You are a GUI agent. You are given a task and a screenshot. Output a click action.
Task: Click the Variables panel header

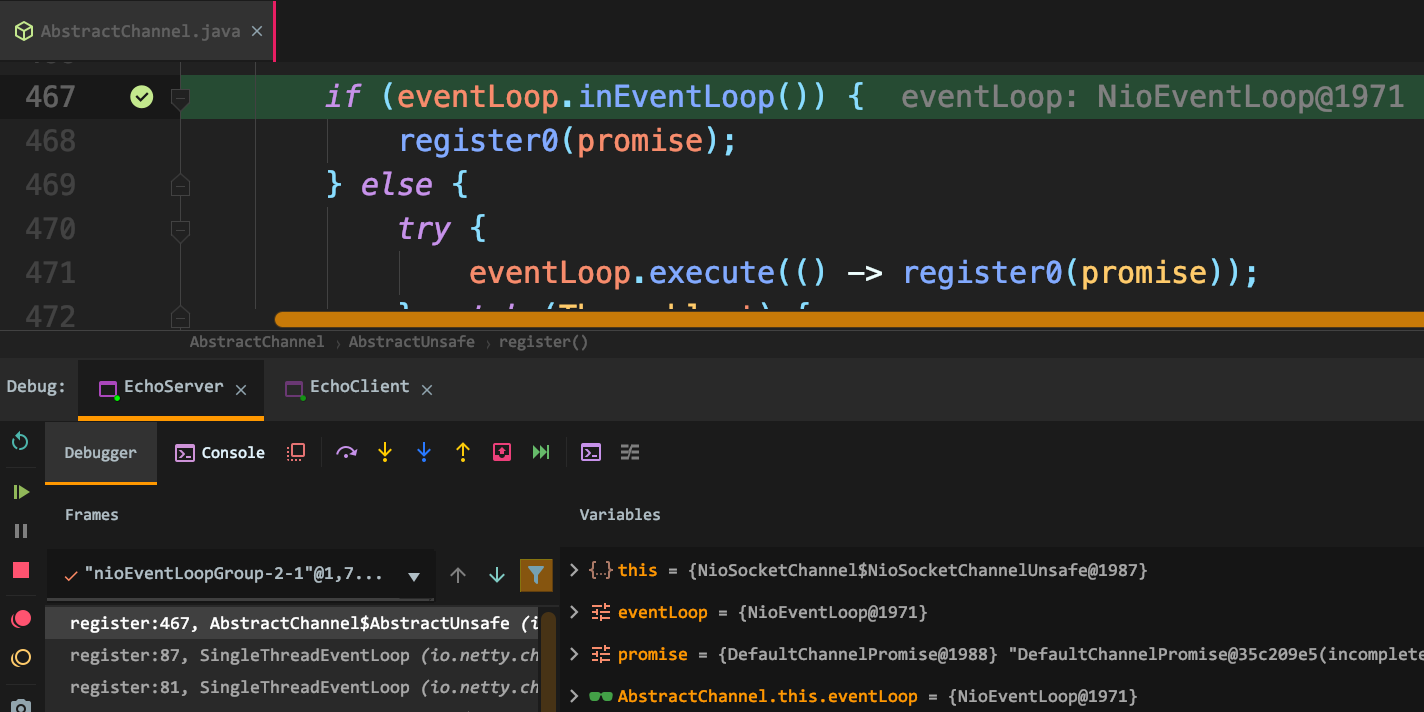tap(620, 515)
